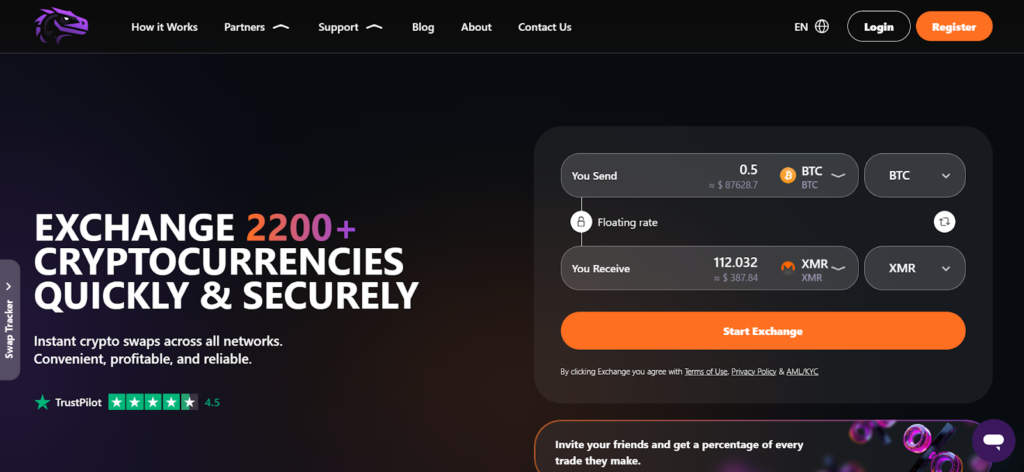Click the orange Bitcoin coin icon
This screenshot has width=1024, height=472.
(x=787, y=176)
